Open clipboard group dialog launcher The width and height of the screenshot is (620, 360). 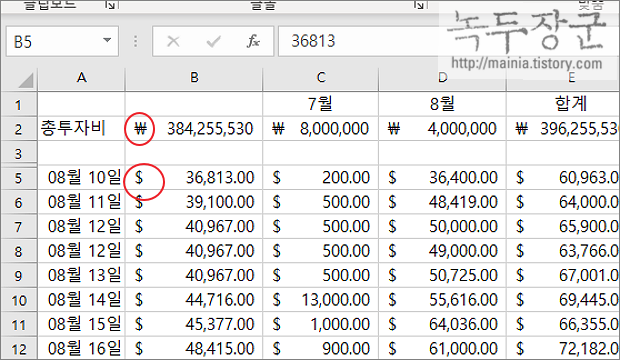[111, 5]
